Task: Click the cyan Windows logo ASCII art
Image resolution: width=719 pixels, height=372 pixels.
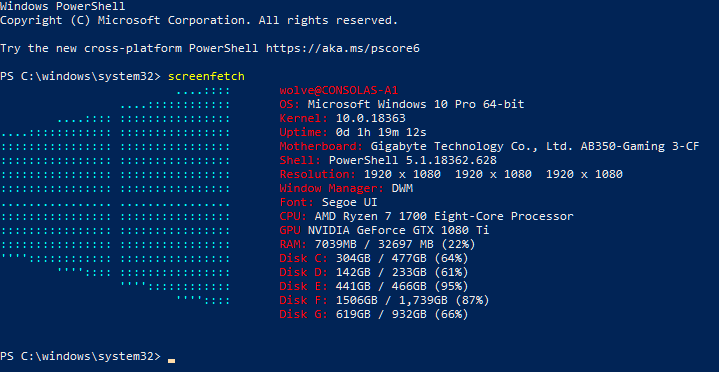Action: (x=115, y=195)
